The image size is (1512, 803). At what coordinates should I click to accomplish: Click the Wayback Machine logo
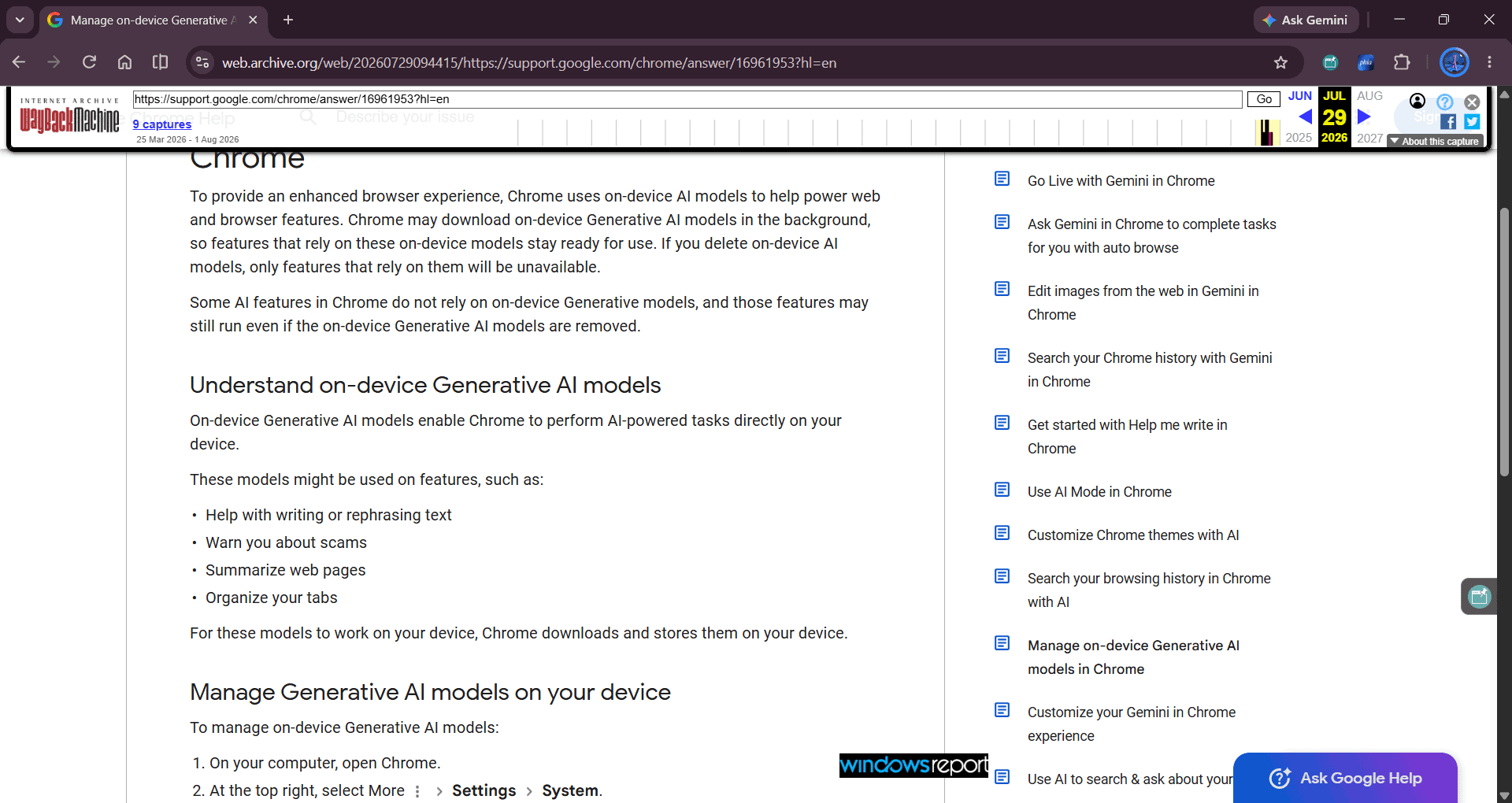[x=69, y=117]
